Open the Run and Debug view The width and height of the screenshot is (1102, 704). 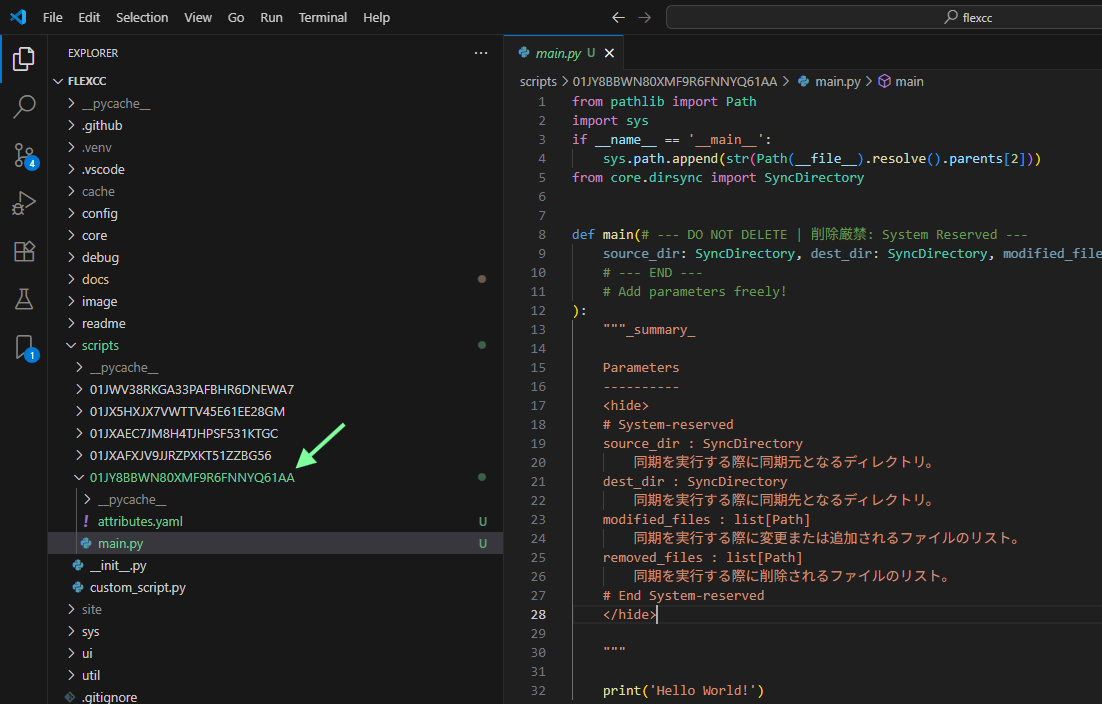pos(24,203)
